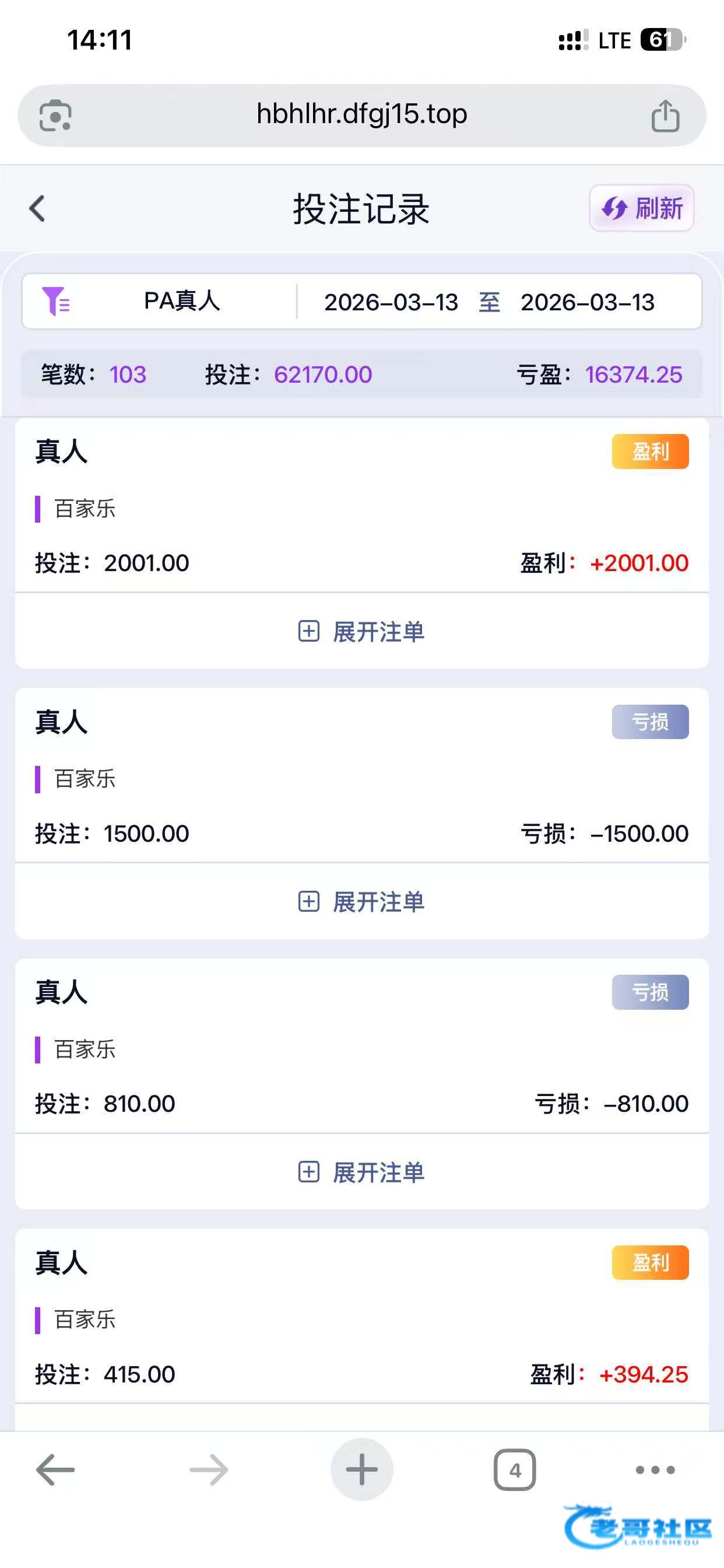Tap the 盈利 badge on first record

coord(651,452)
